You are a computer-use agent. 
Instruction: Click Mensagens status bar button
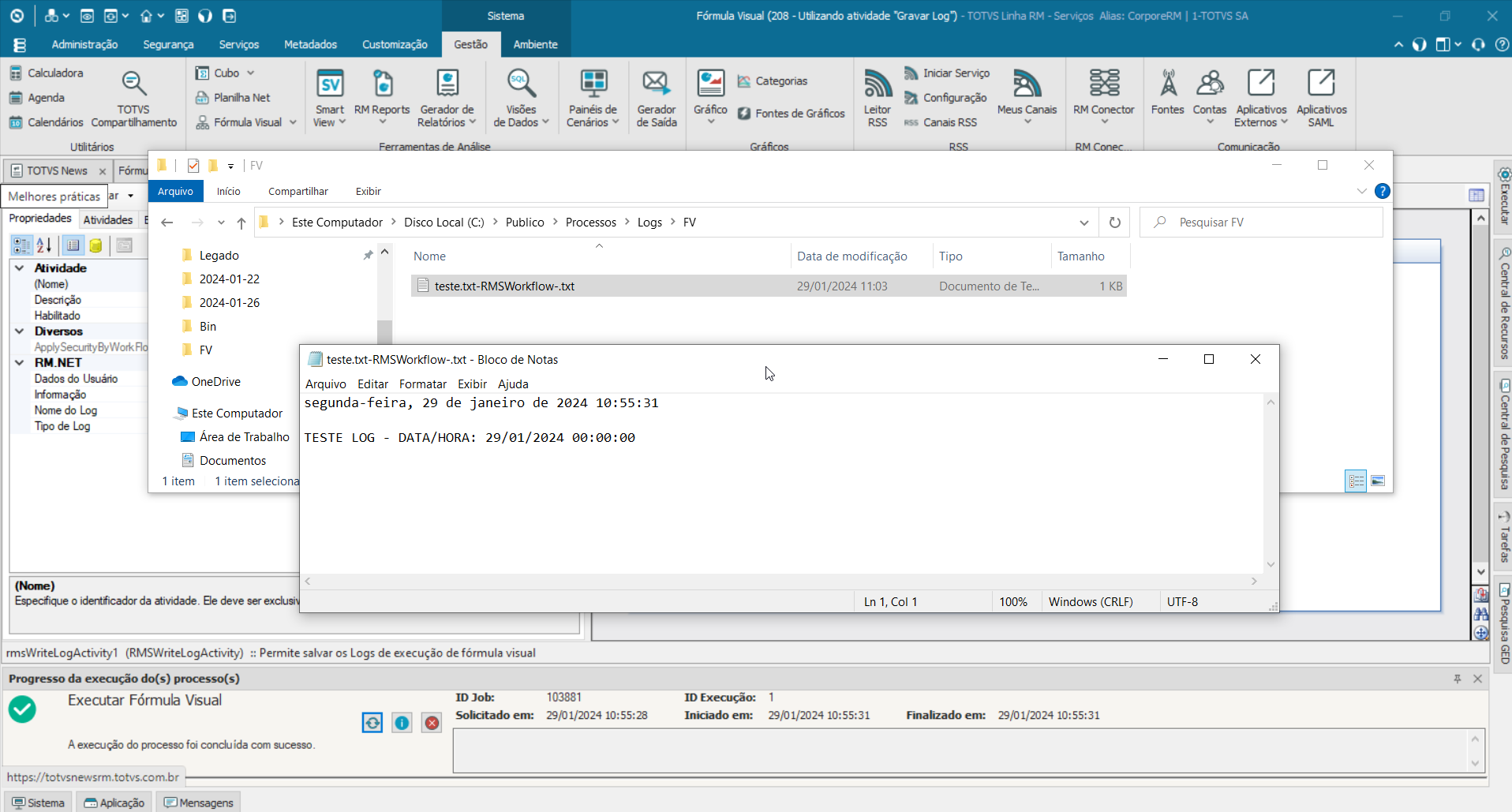[198, 803]
